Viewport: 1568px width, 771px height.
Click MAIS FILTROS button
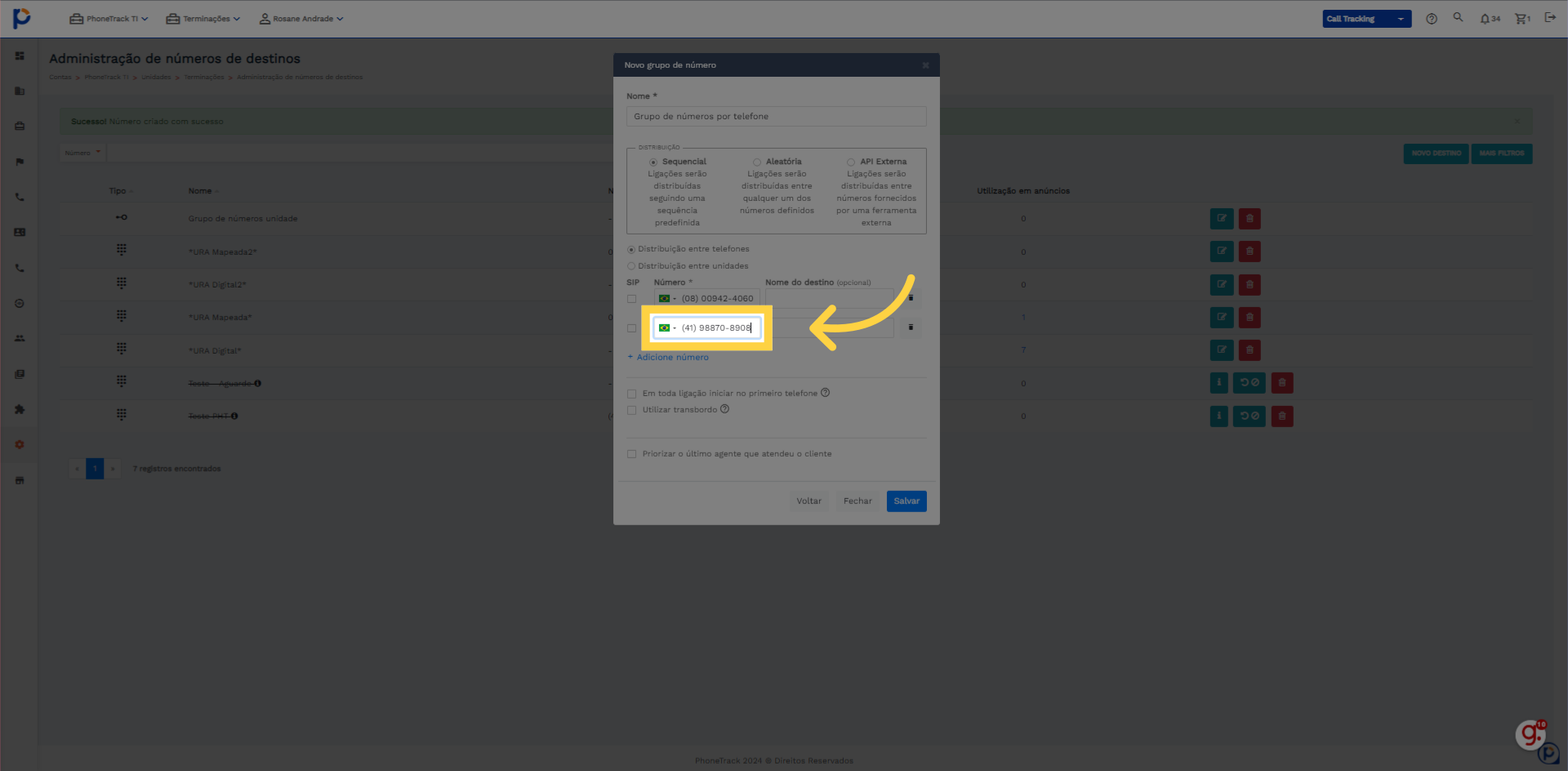click(1502, 154)
